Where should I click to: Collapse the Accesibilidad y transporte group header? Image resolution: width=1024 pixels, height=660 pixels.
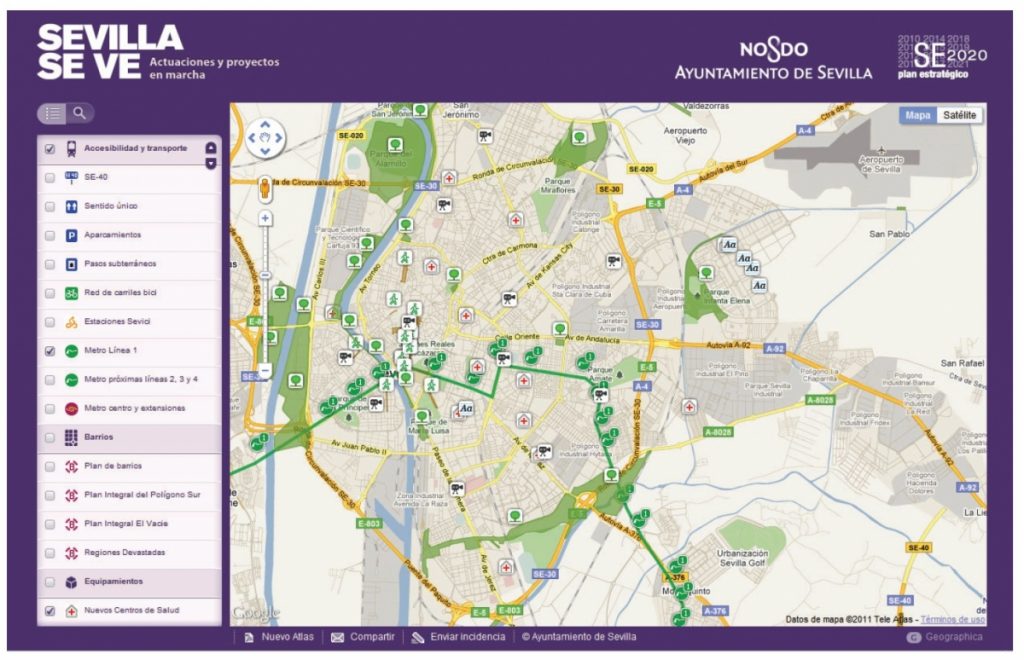pos(129,149)
